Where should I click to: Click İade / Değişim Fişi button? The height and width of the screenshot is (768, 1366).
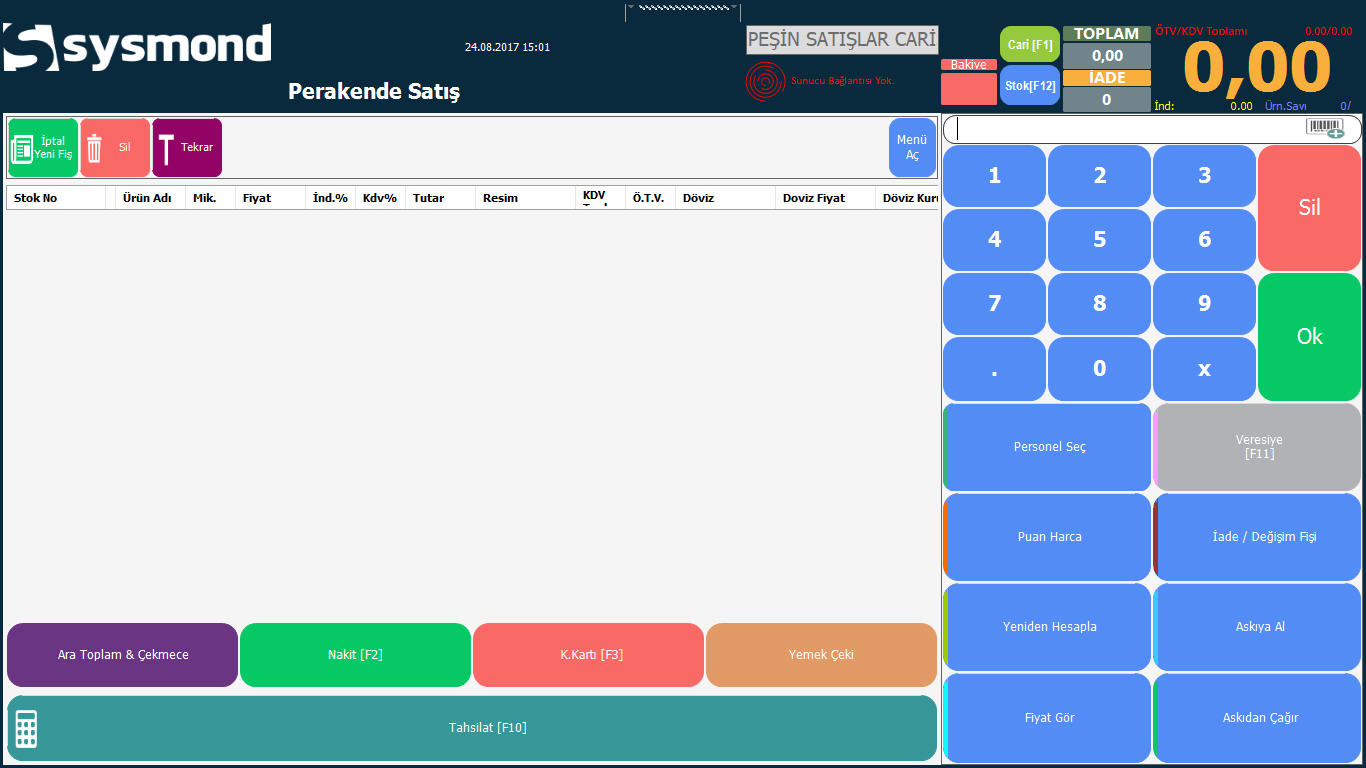click(1258, 537)
